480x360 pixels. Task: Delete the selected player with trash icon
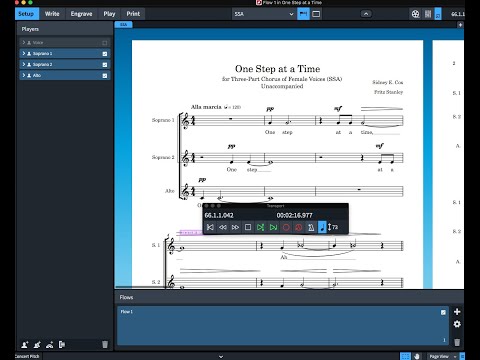click(105, 344)
